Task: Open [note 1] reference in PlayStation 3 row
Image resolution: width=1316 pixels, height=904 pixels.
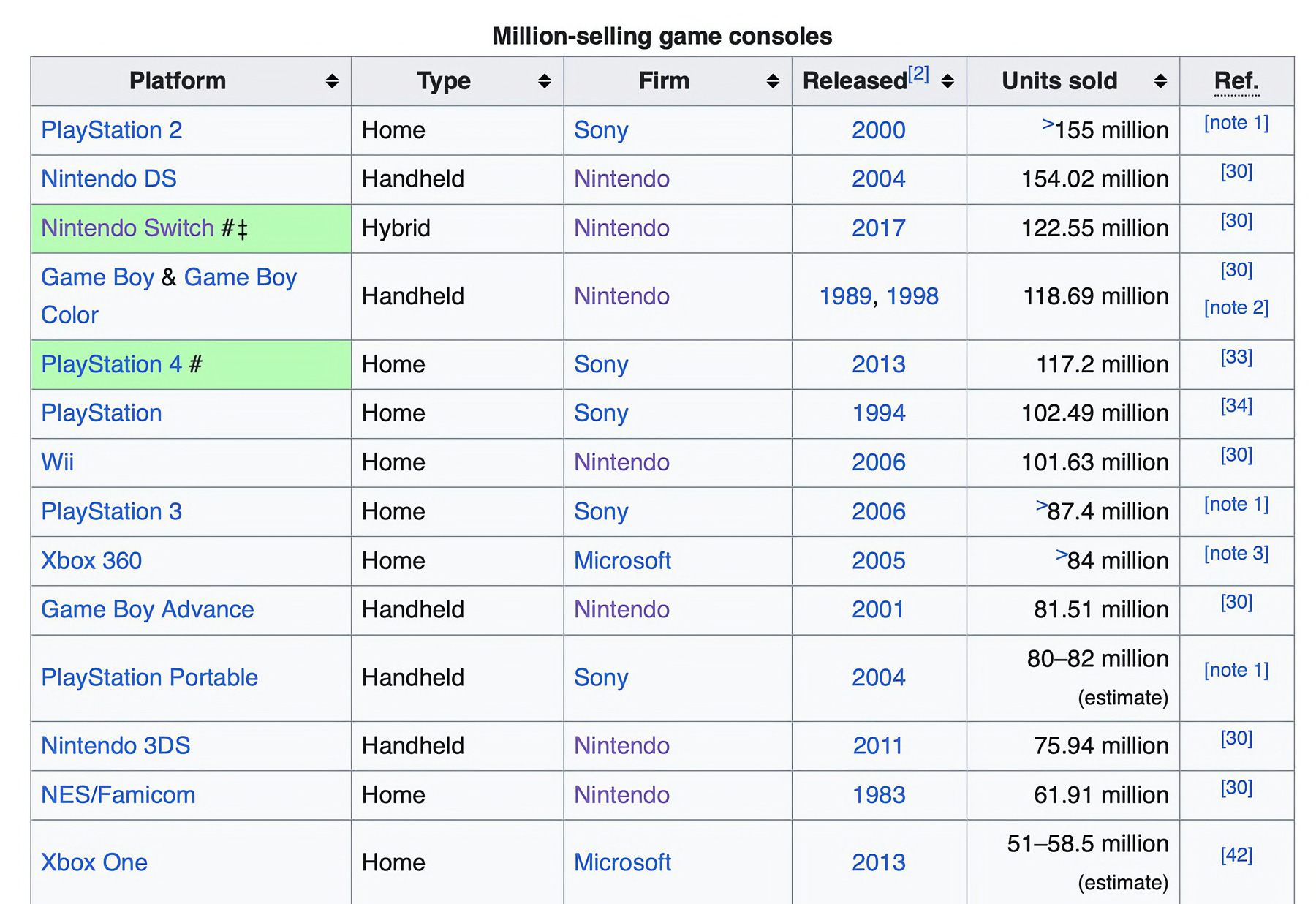Action: [1236, 505]
